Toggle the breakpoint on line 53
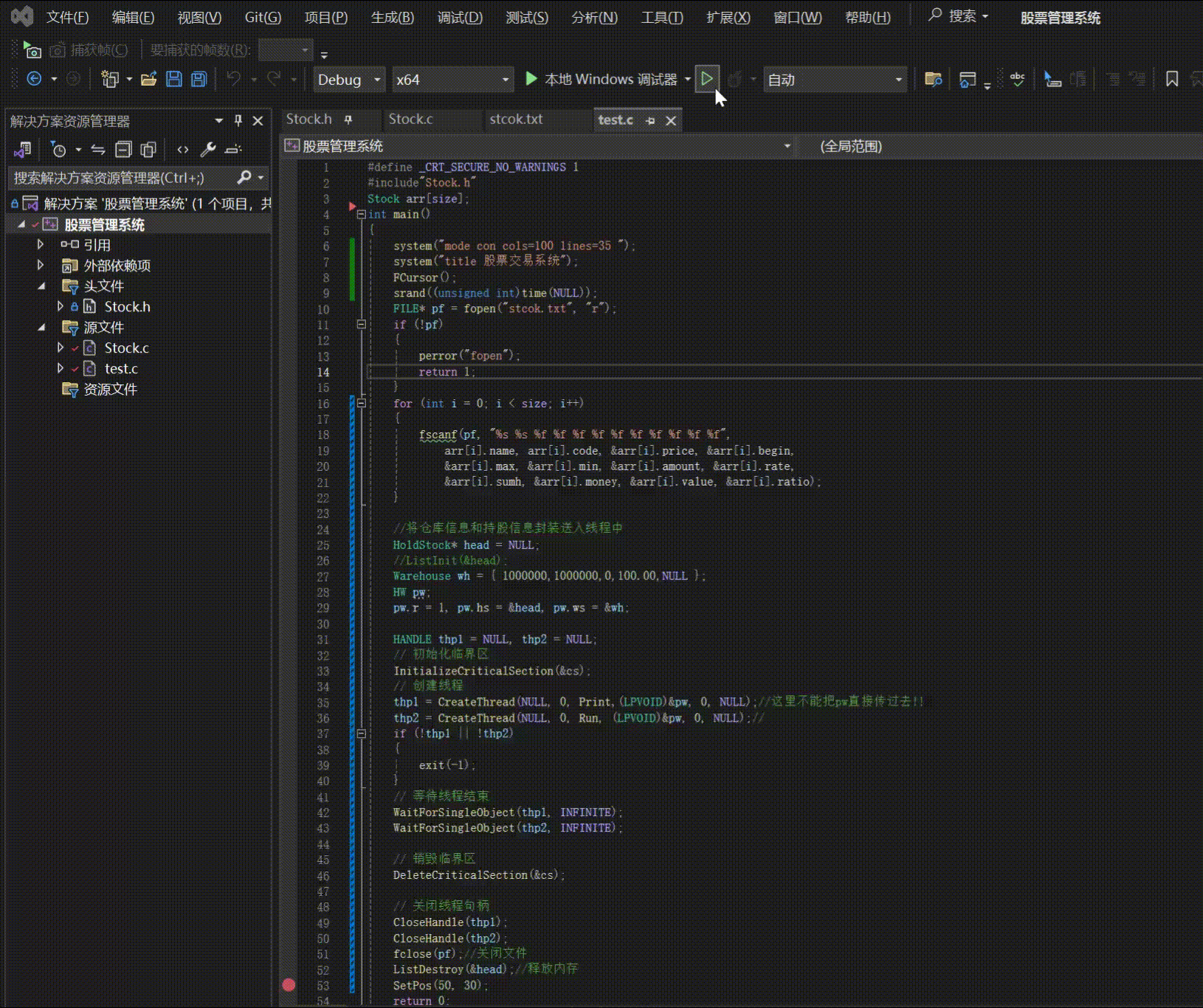This screenshot has width=1203, height=1008. click(x=289, y=985)
